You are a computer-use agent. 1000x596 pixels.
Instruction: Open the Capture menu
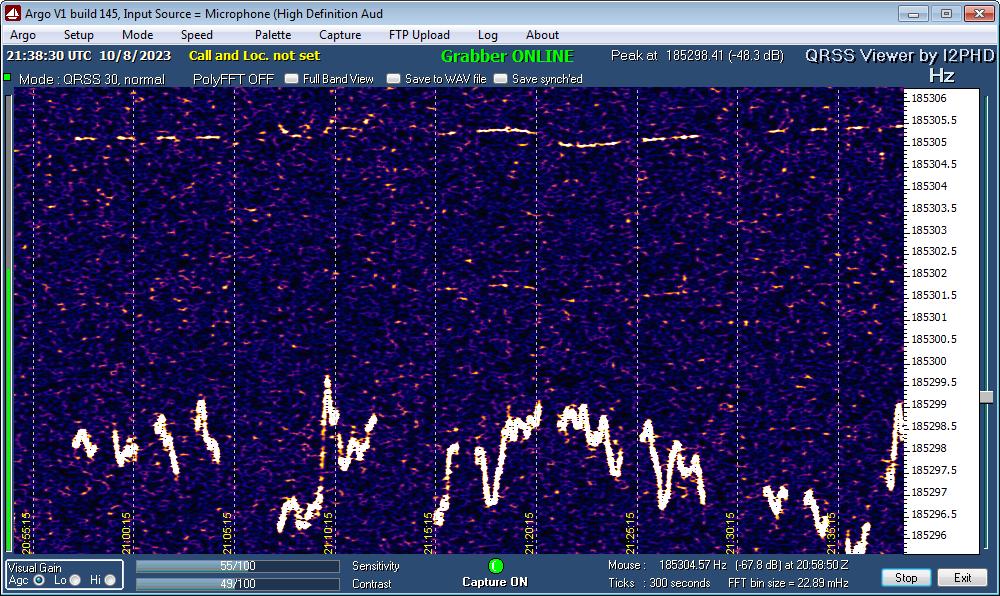pyautogui.click(x=340, y=35)
